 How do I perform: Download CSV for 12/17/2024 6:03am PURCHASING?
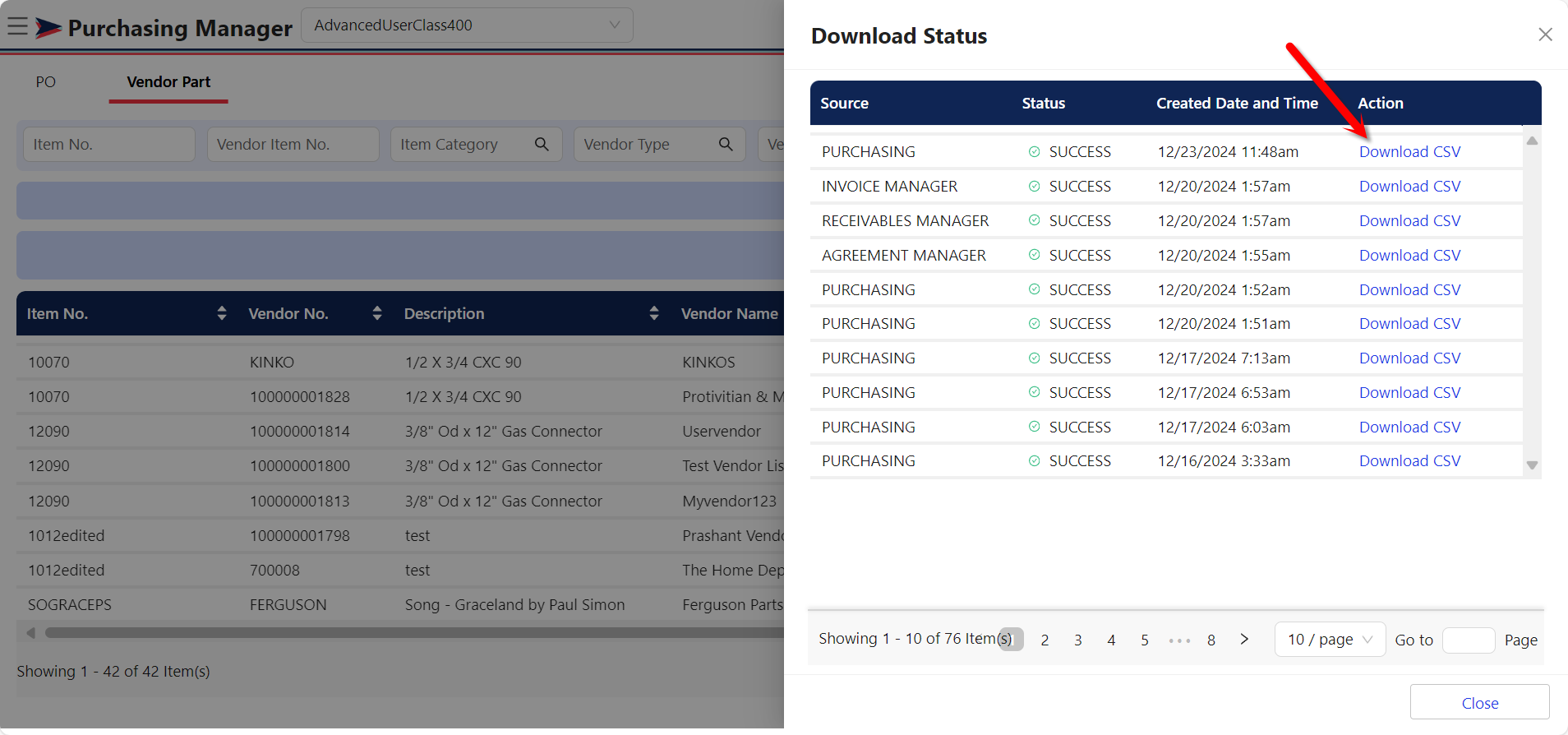point(1409,428)
